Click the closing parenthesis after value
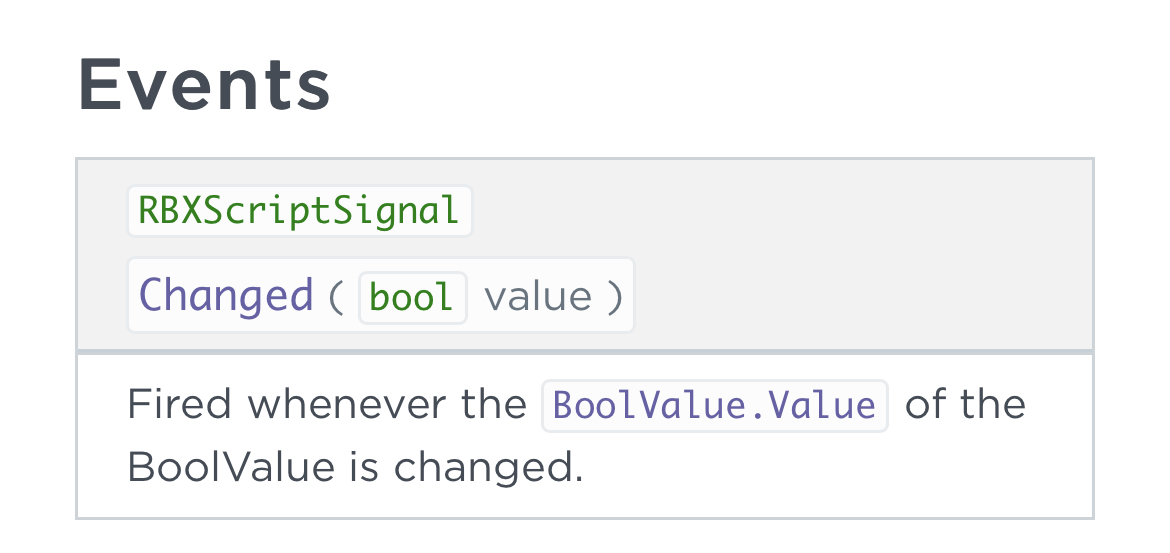The width and height of the screenshot is (1170, 553). [614, 297]
